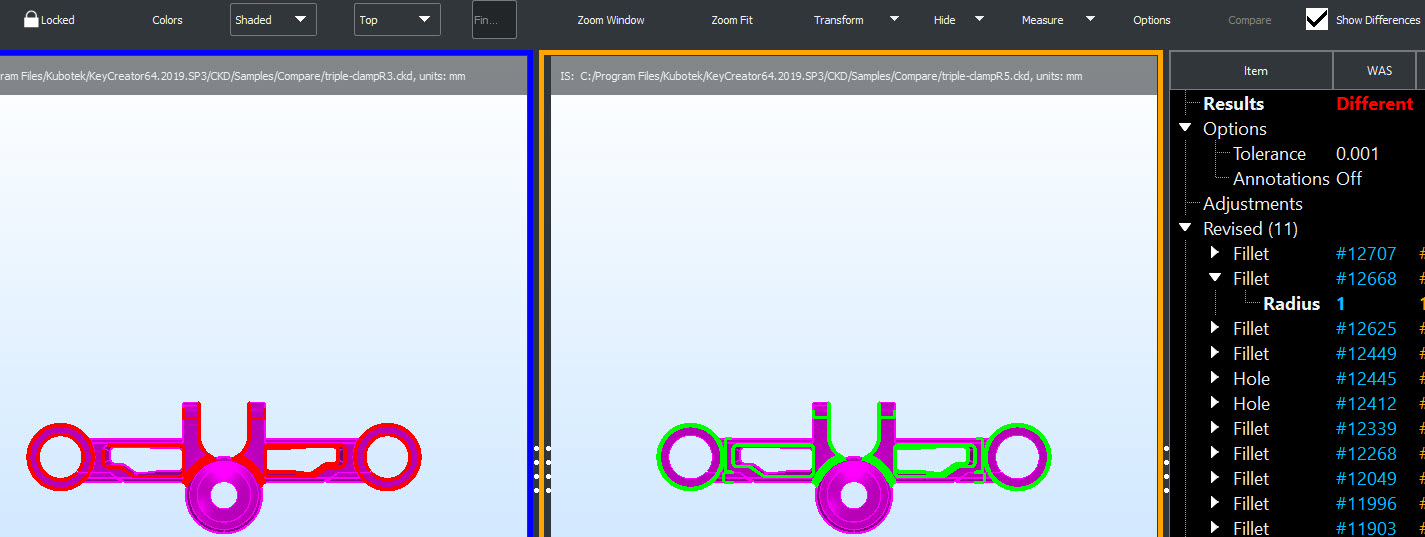
Task: Expand the Hole #12445 row
Action: [x=1215, y=378]
